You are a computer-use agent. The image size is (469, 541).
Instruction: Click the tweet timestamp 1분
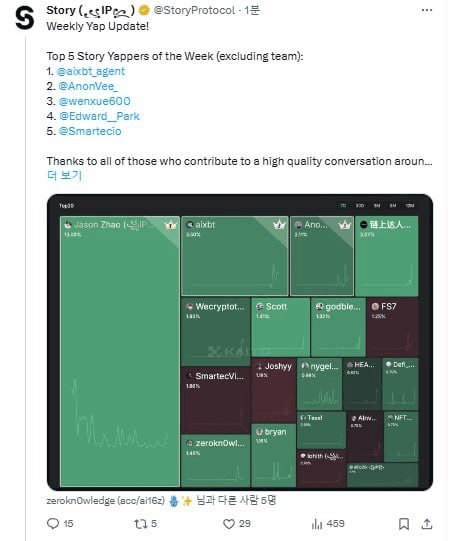tap(252, 10)
